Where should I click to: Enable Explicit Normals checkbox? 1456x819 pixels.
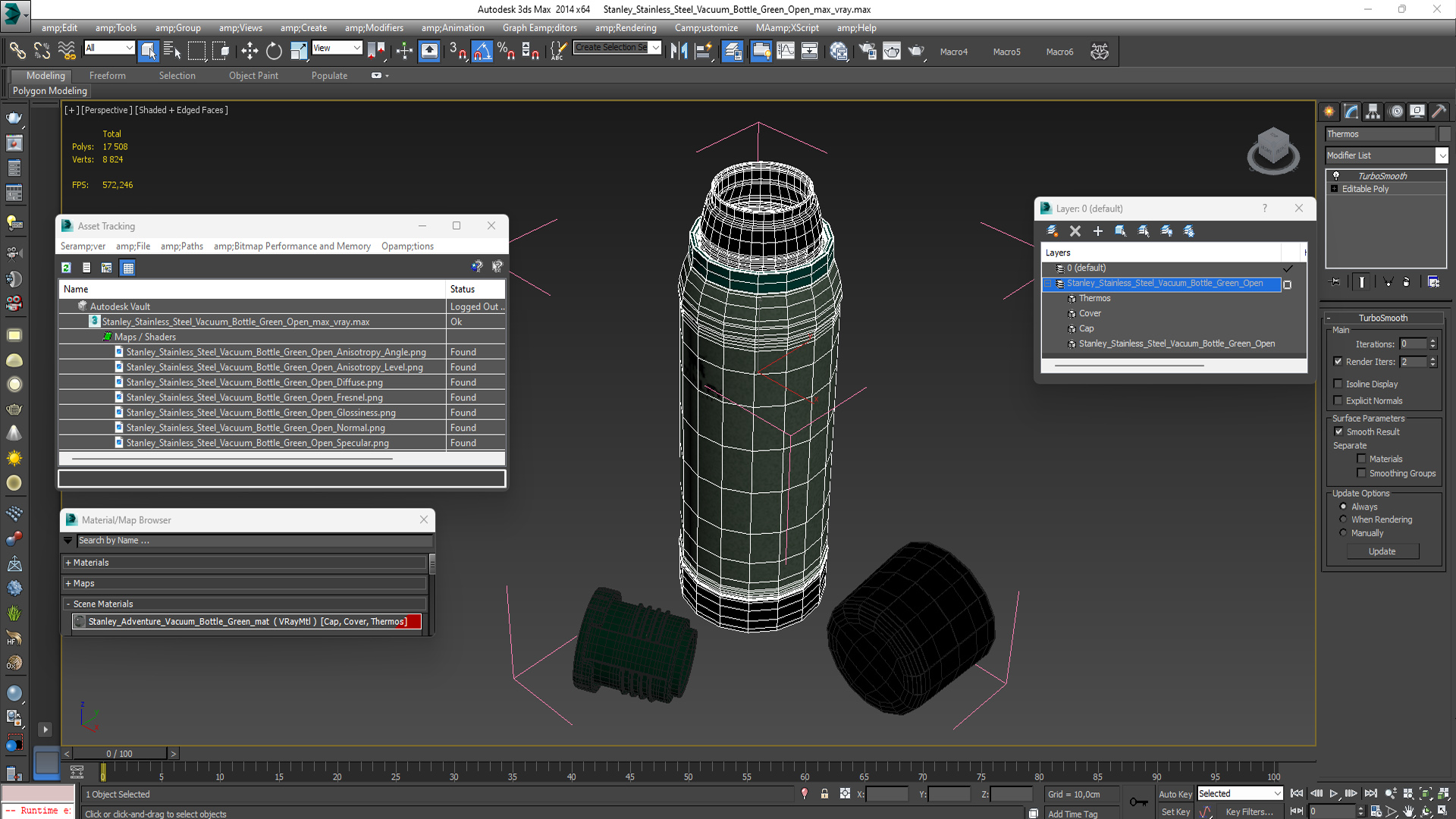coord(1338,400)
